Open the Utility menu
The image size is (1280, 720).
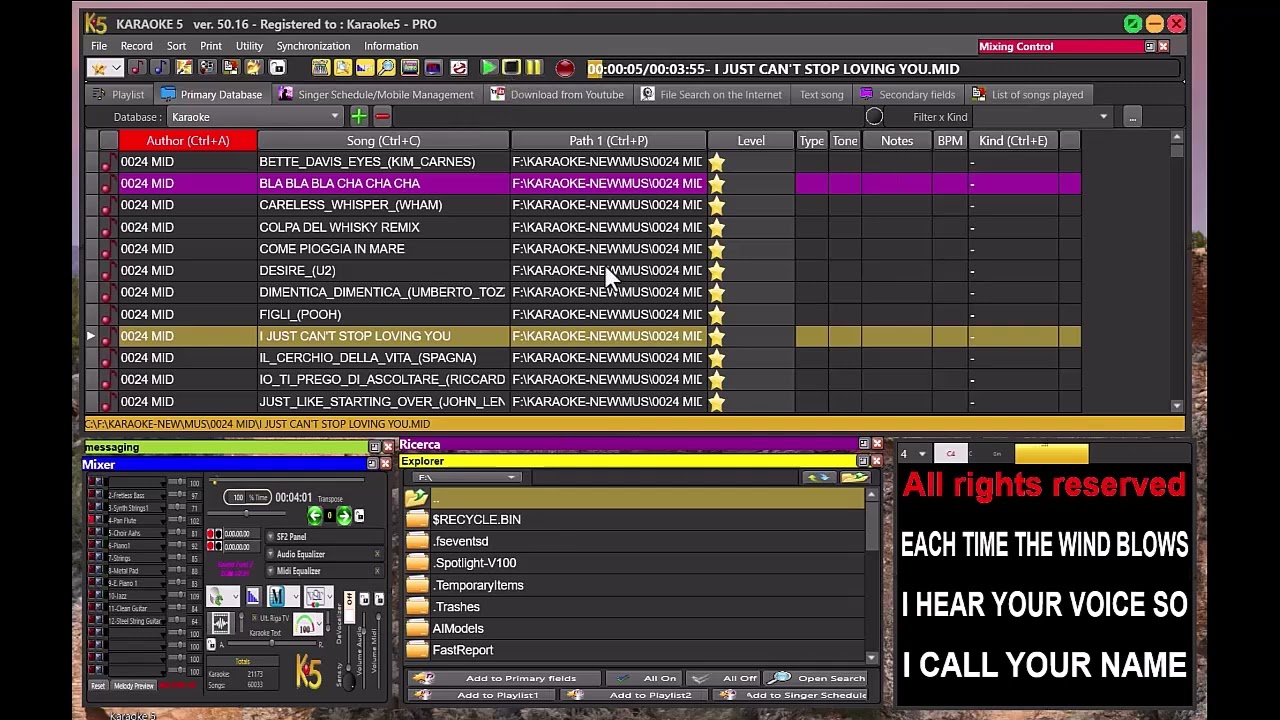(x=249, y=46)
